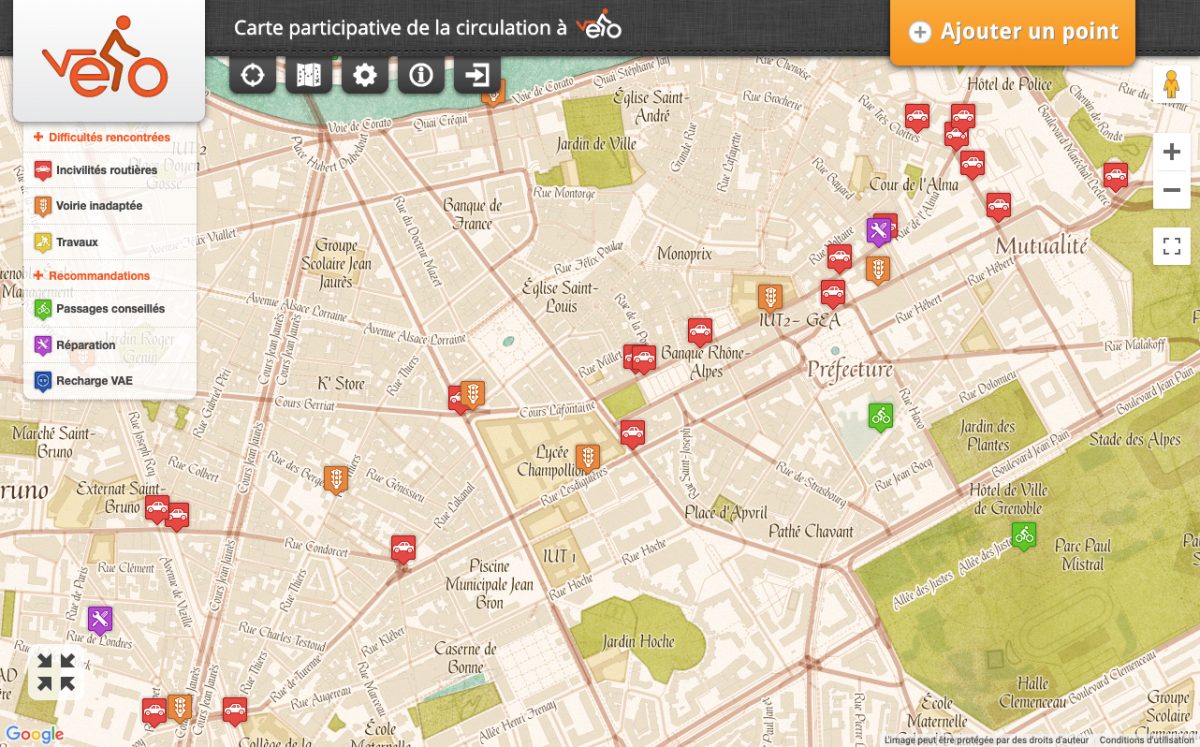Enter fullscreen map view
Image resolution: width=1200 pixels, height=747 pixels.
pyautogui.click(x=1171, y=246)
